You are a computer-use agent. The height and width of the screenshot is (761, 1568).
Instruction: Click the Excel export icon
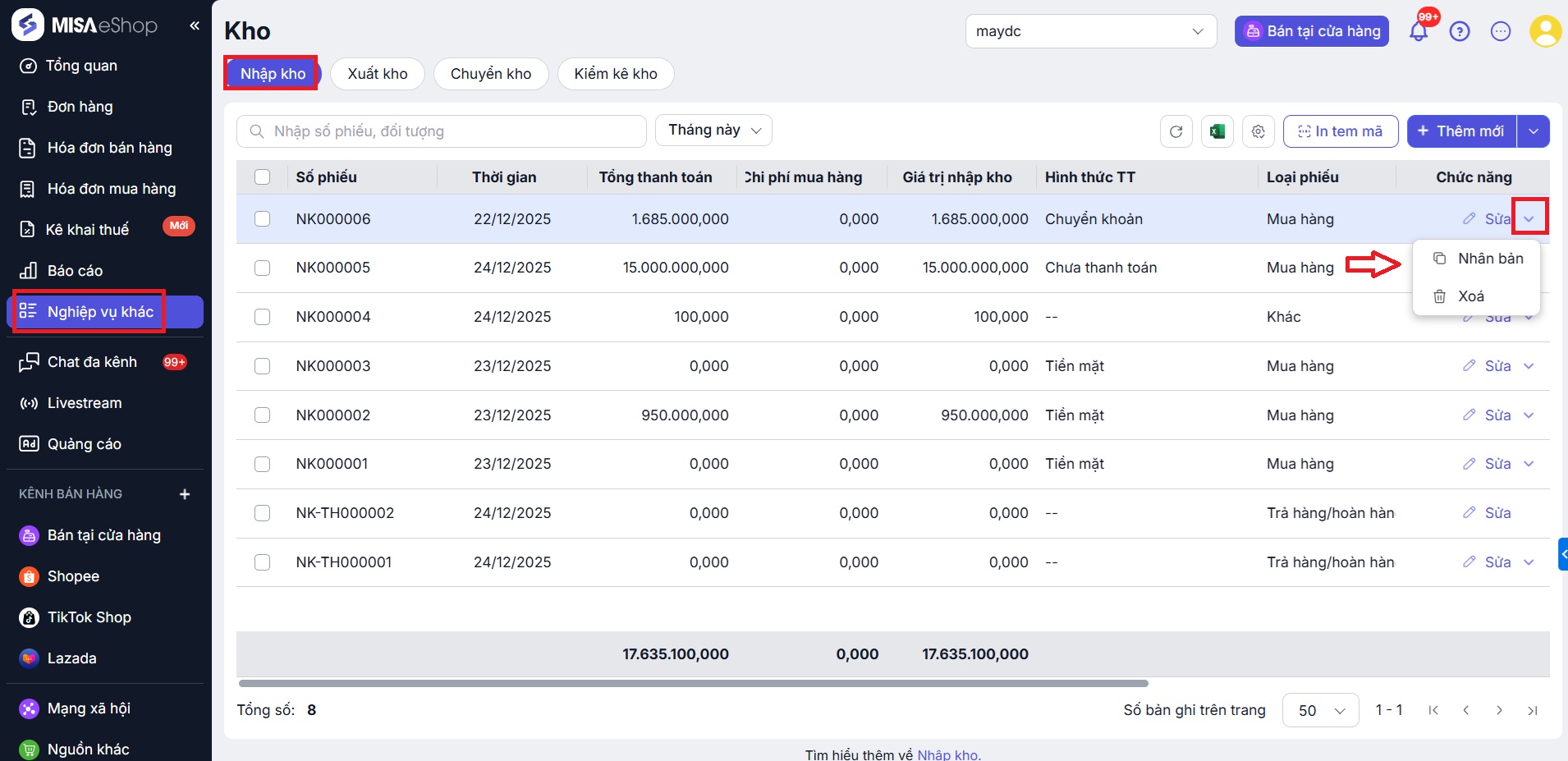[1217, 131]
